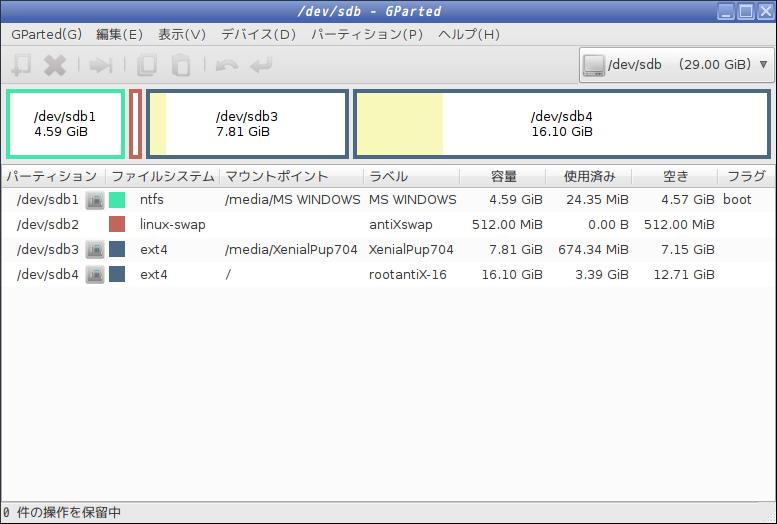The image size is (777, 524).
Task: Open the パーティション(P) menu
Action: pyautogui.click(x=367, y=34)
